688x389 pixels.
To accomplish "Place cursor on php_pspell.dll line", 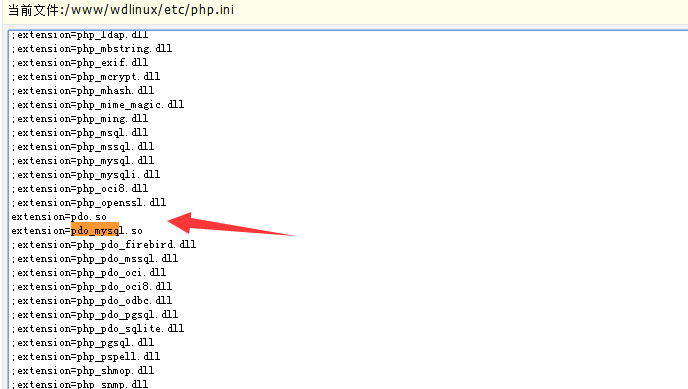I will pos(86,357).
